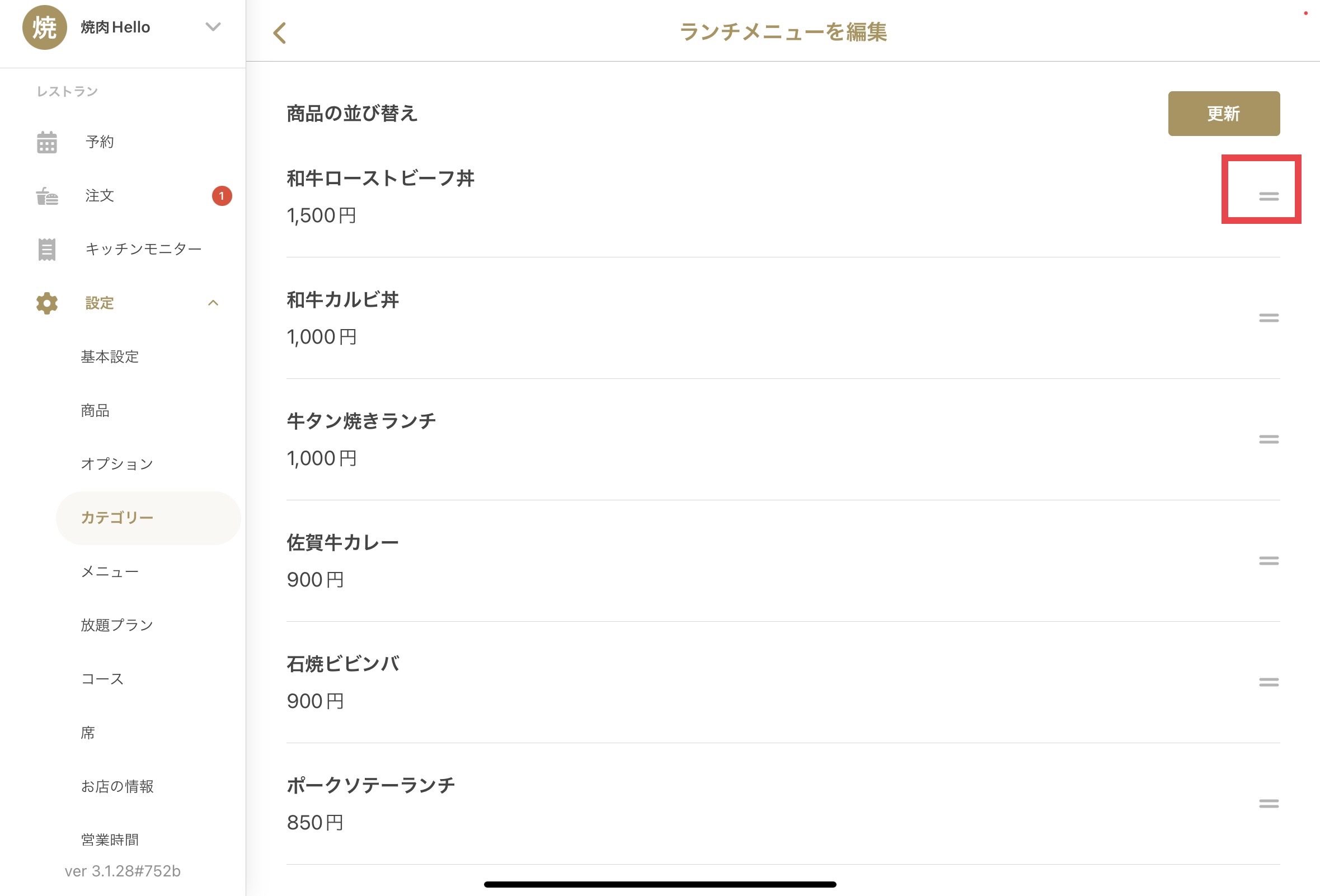Grab reorder handle for 和牛カルビ丼

pos(1269,318)
